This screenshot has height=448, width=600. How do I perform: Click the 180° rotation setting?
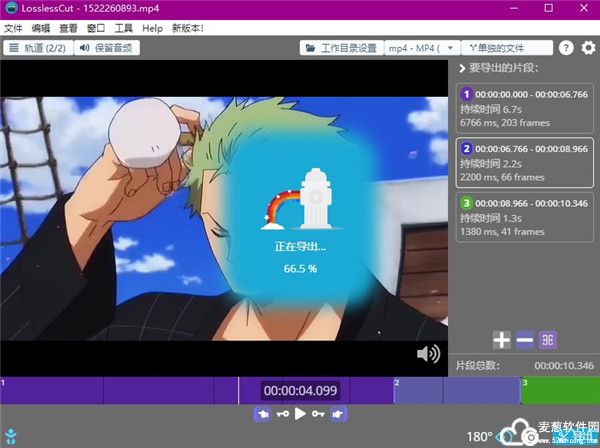479,437
